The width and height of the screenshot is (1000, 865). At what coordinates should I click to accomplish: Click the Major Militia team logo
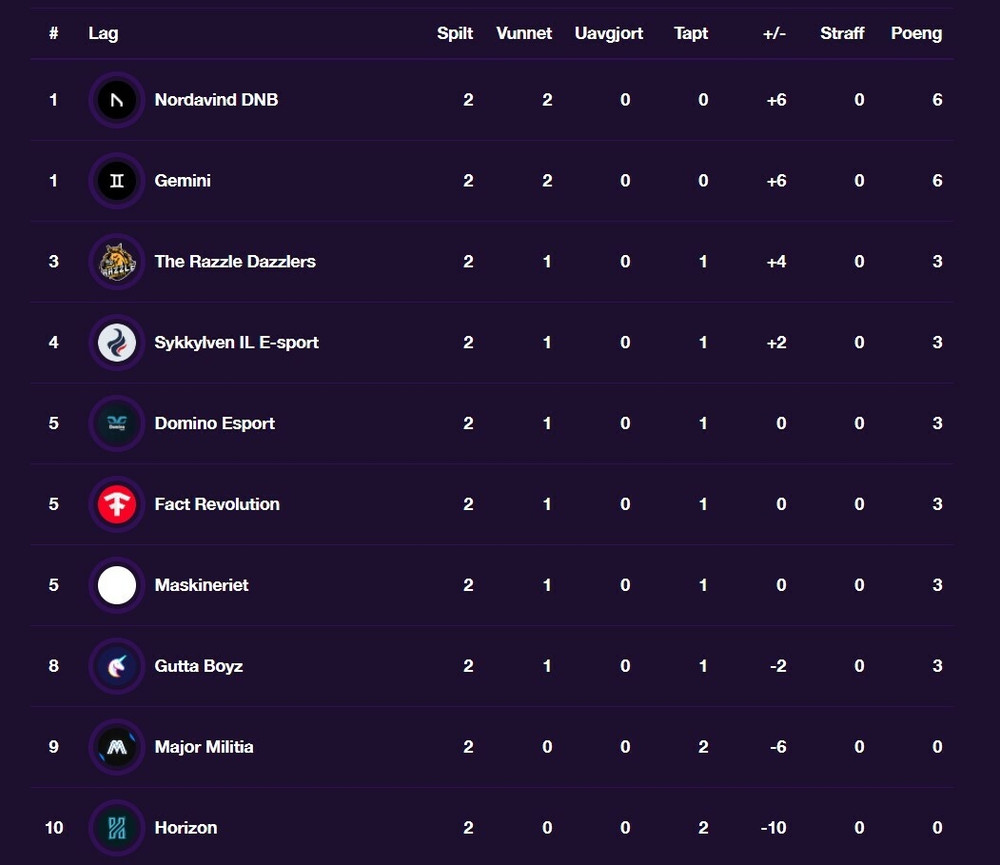click(117, 747)
